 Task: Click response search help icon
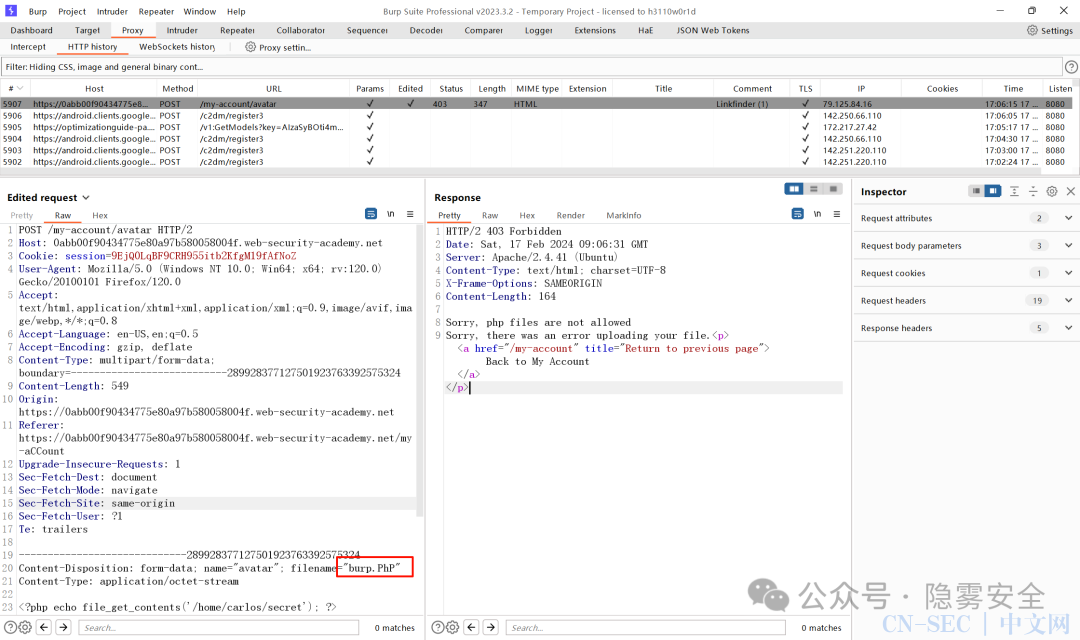(x=437, y=627)
